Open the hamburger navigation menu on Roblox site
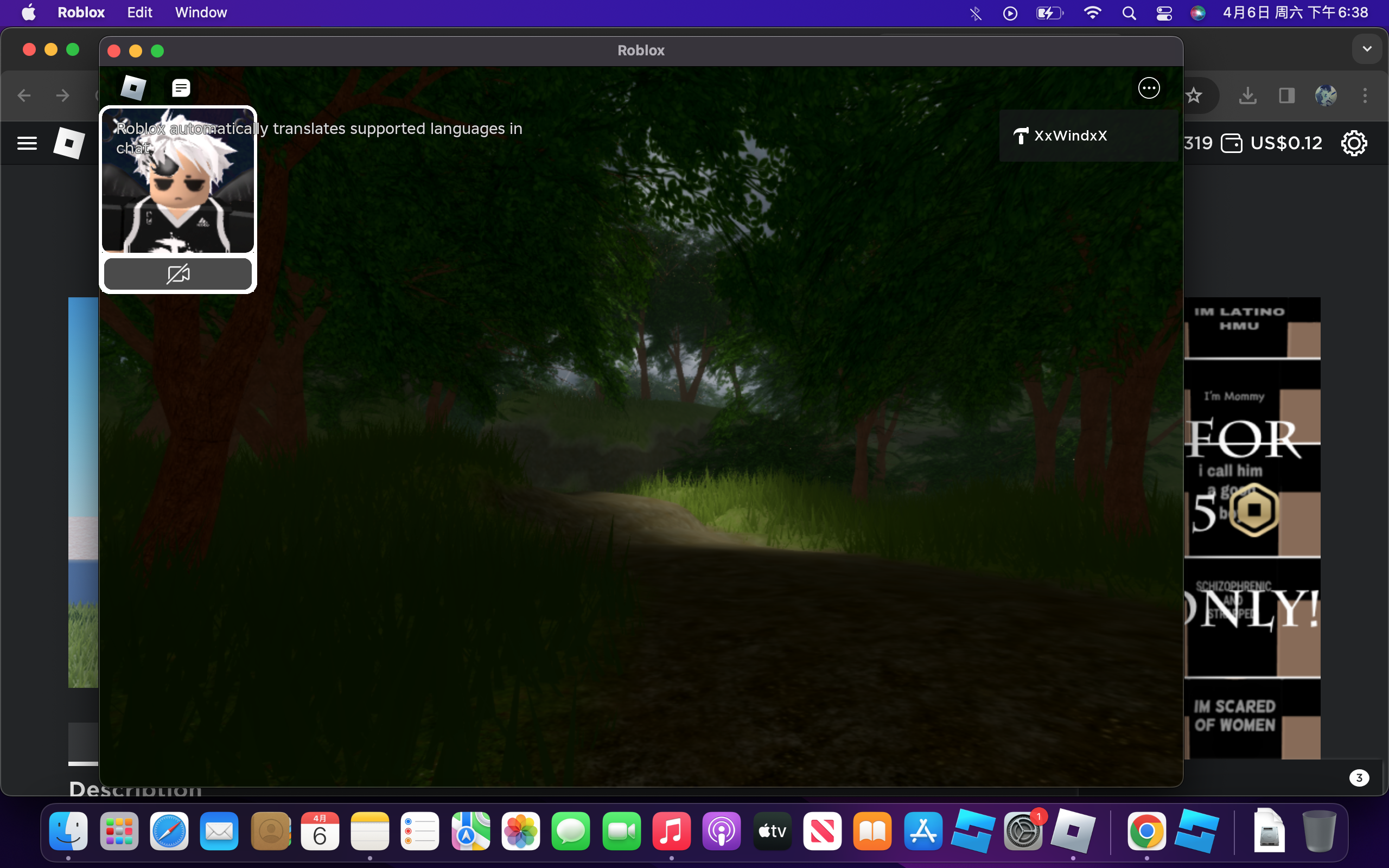Image resolution: width=1389 pixels, height=868 pixels. 27,143
